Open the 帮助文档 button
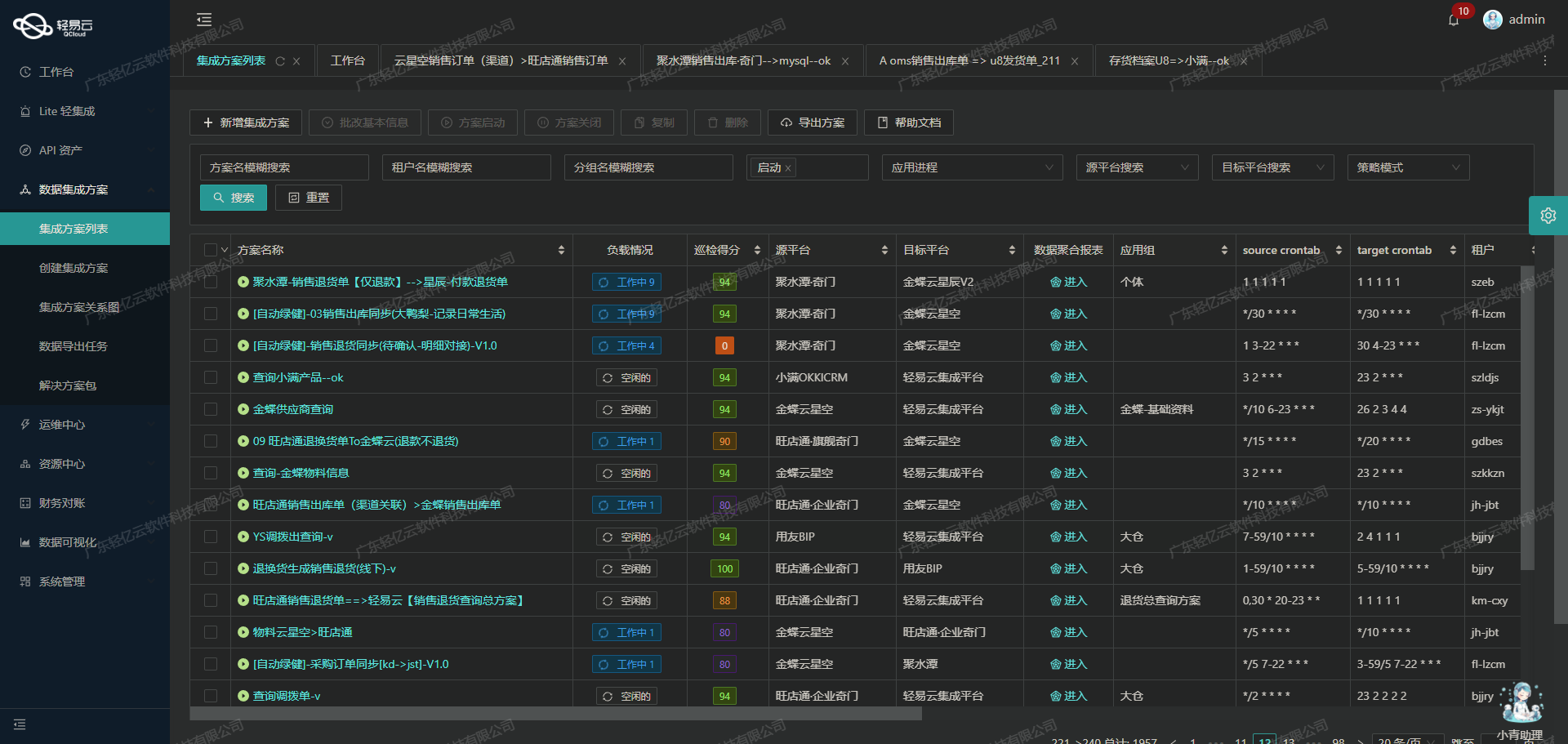The height and width of the screenshot is (744, 1568). 909,123
